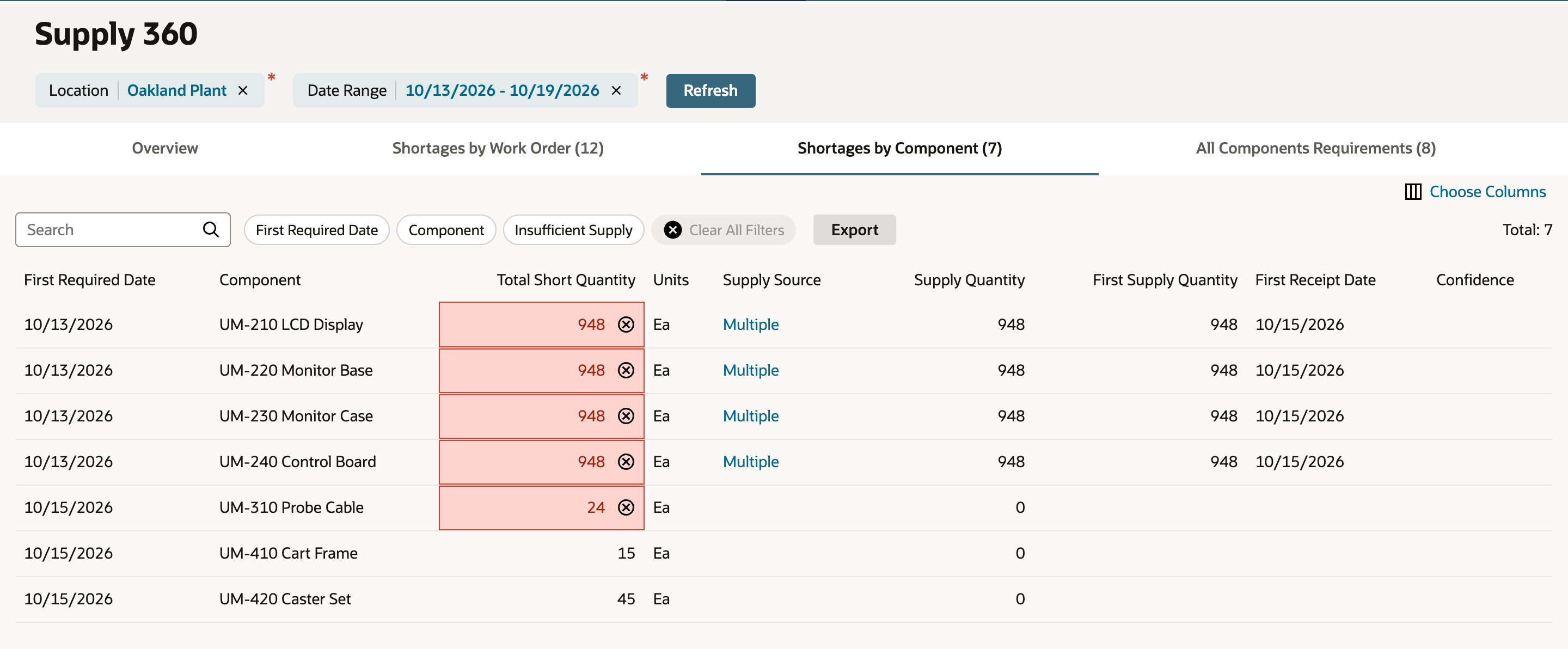Open Multiple supply source for UM-230 Monitor Case

[x=751, y=416]
